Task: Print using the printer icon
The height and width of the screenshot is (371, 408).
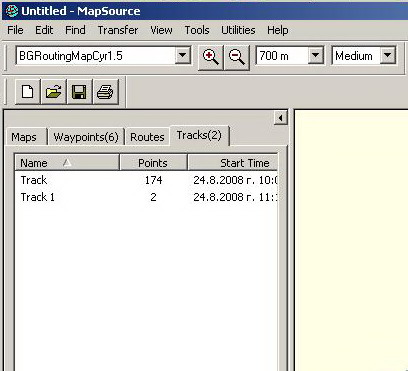Action: coord(105,92)
